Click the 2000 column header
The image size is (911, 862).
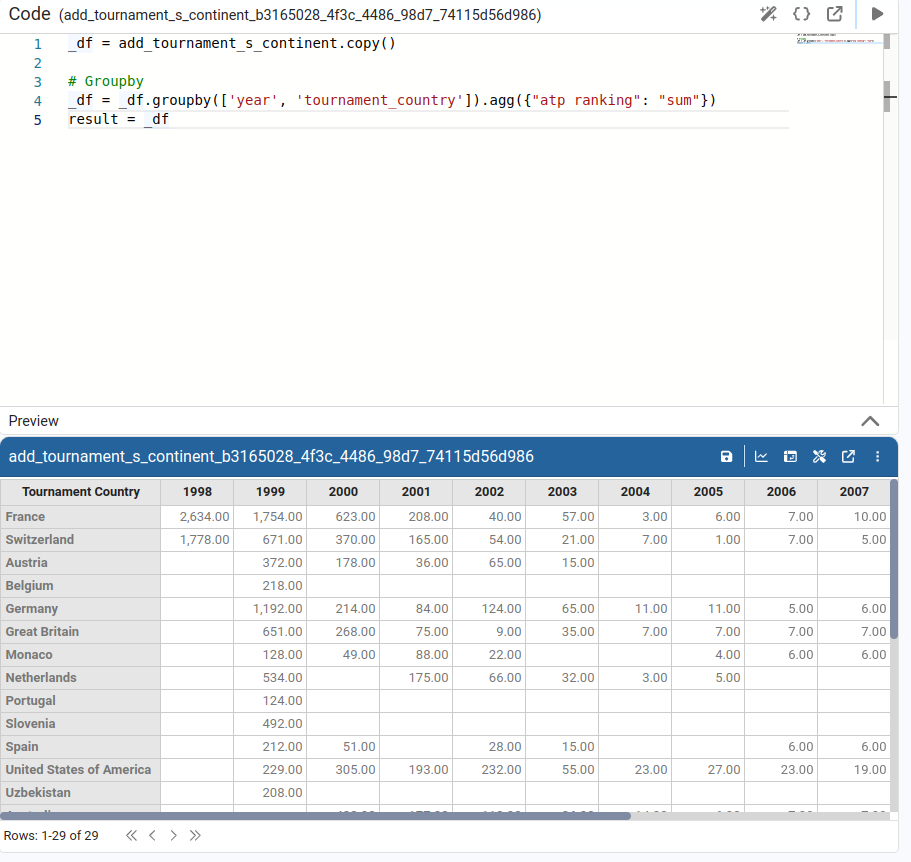tap(343, 492)
